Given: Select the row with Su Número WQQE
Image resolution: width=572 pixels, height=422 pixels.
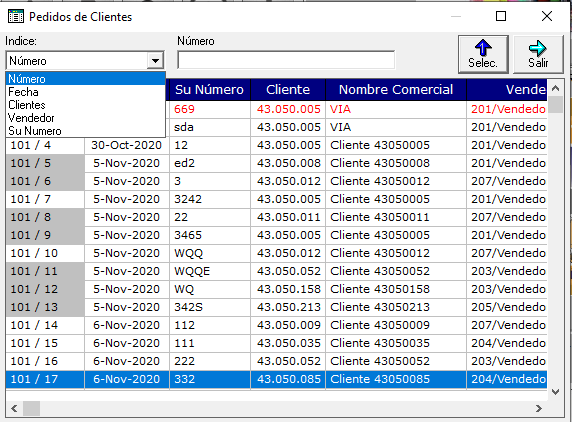Looking at the screenshot, I should click(x=276, y=271).
